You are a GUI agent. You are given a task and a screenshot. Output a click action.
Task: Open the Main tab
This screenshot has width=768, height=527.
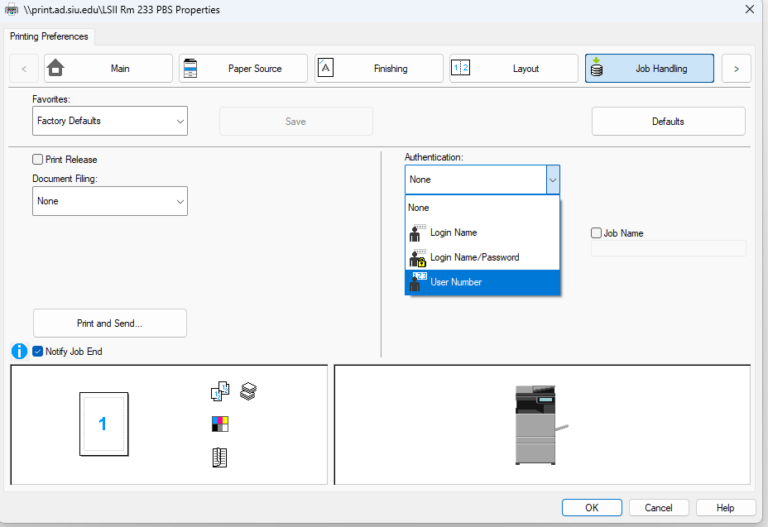tap(108, 69)
